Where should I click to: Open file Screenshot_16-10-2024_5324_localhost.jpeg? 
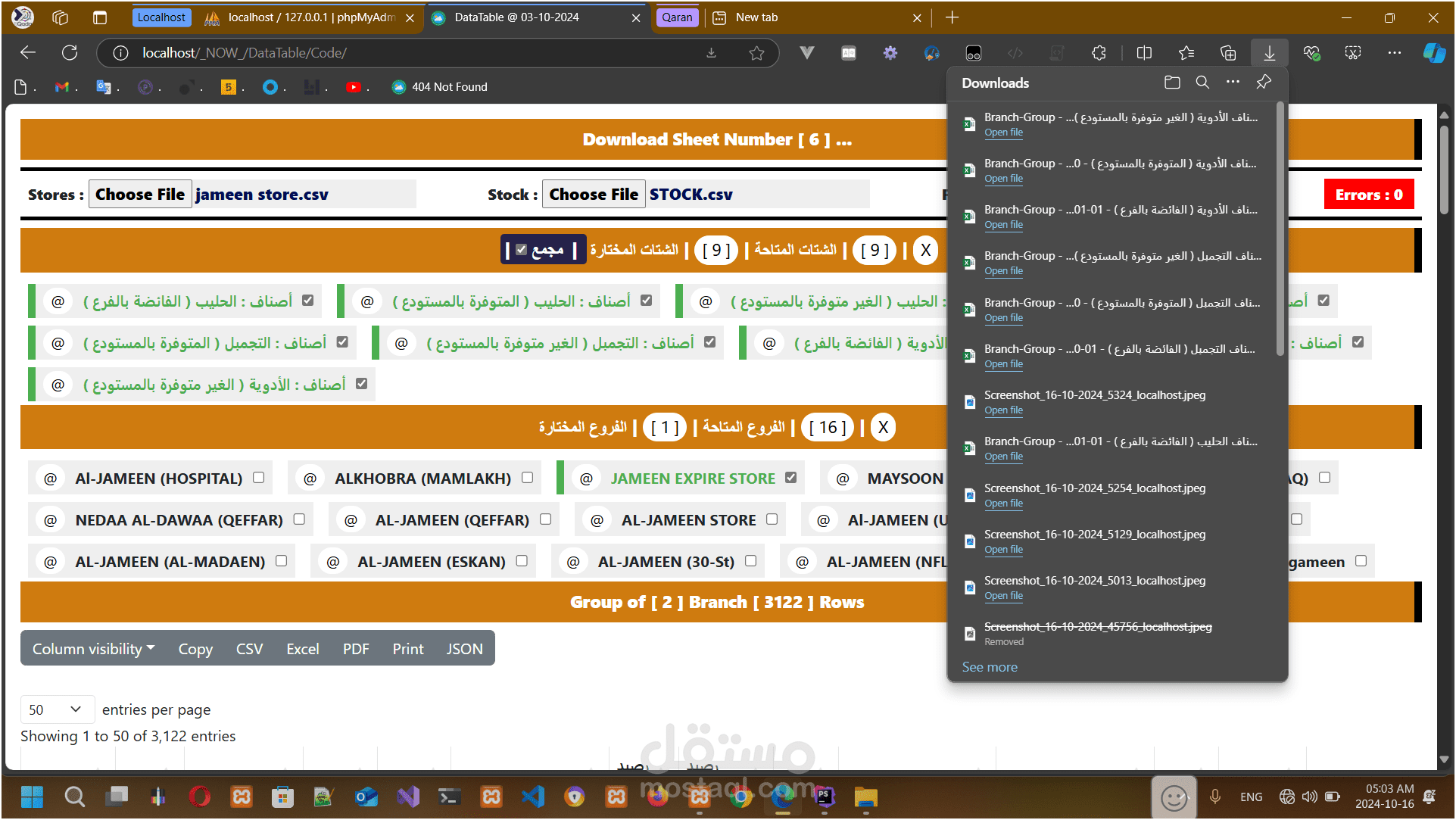coord(1003,410)
